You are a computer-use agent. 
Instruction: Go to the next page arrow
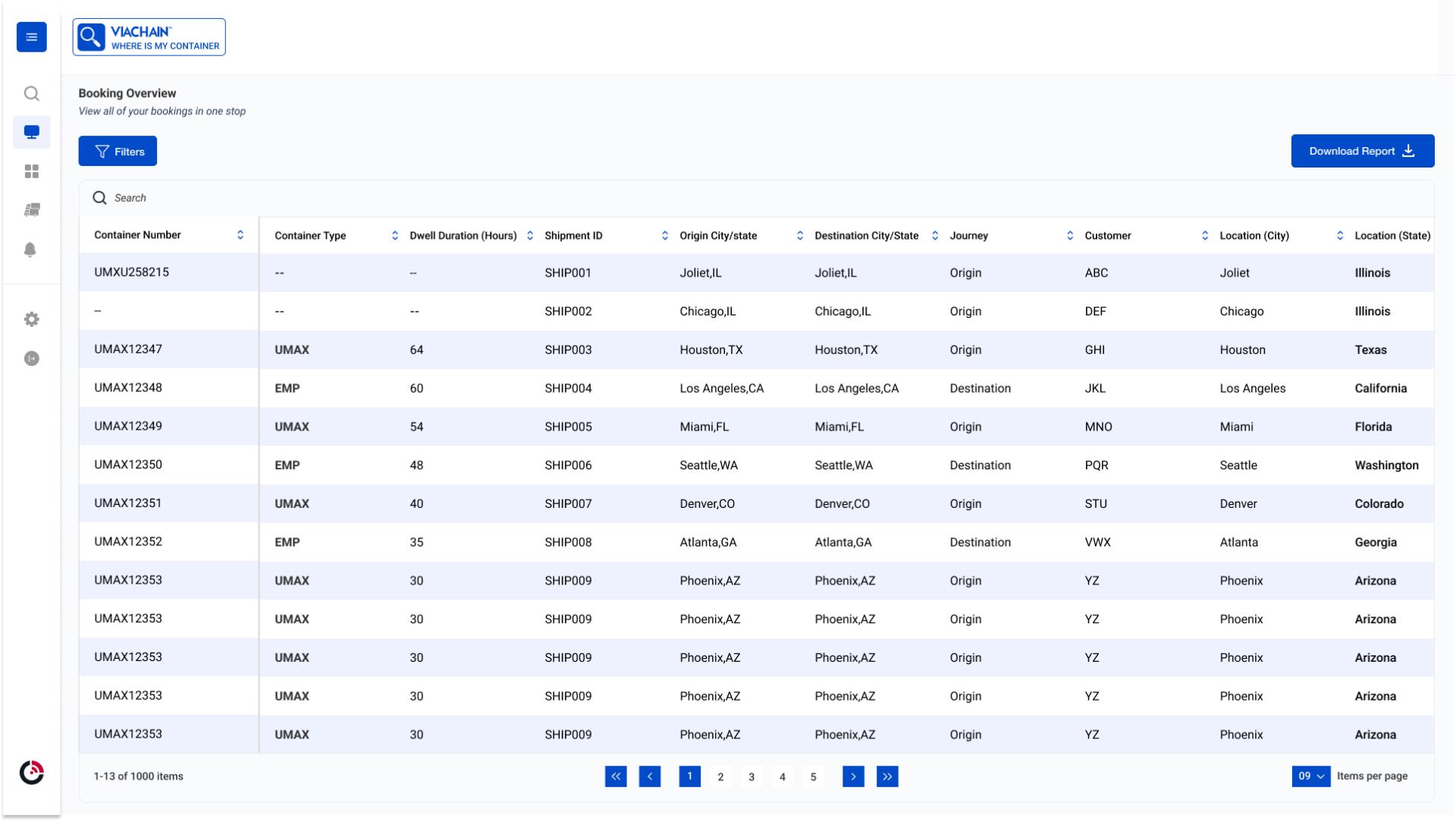point(853,776)
